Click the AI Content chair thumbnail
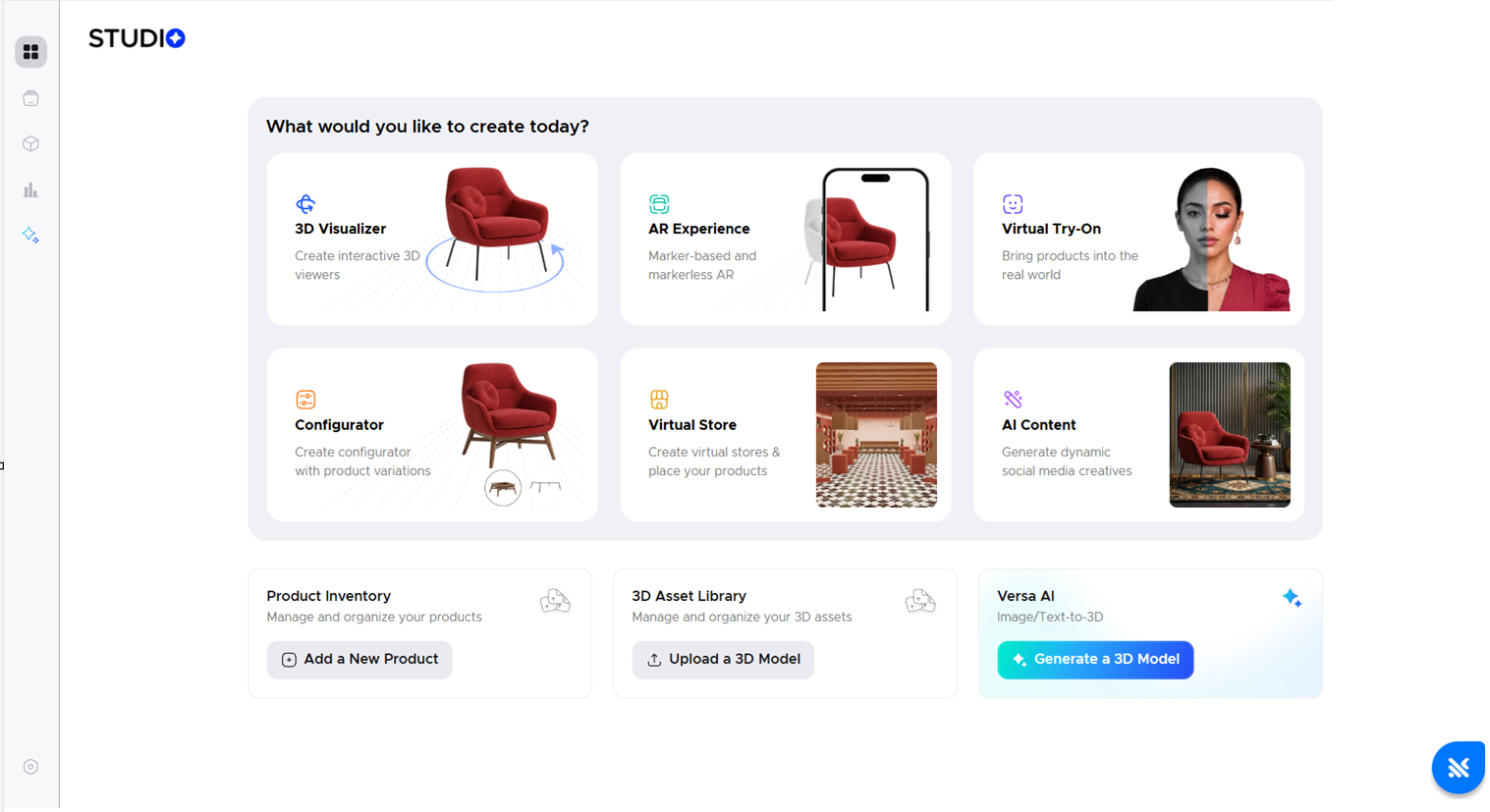This screenshot has height=812, width=1490. (1230, 435)
